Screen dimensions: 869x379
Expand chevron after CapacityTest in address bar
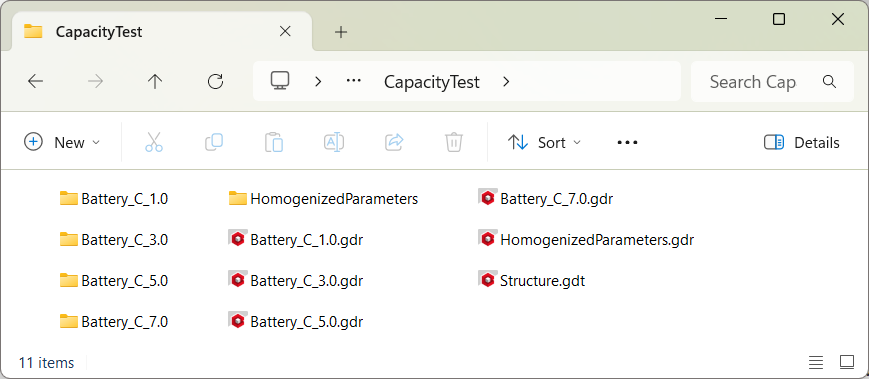point(506,82)
